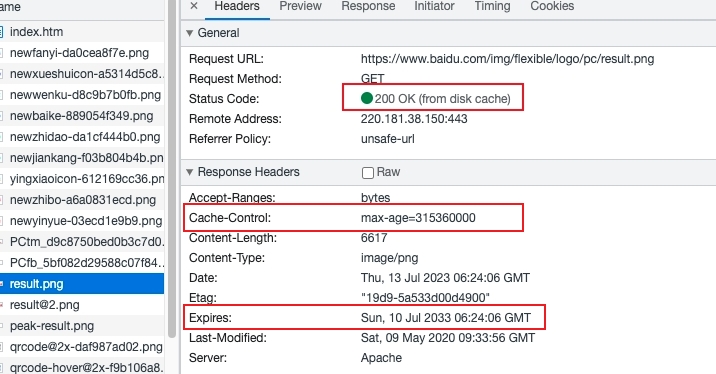Click the Content-Type image/png value
716x374 pixels.
coord(390,258)
